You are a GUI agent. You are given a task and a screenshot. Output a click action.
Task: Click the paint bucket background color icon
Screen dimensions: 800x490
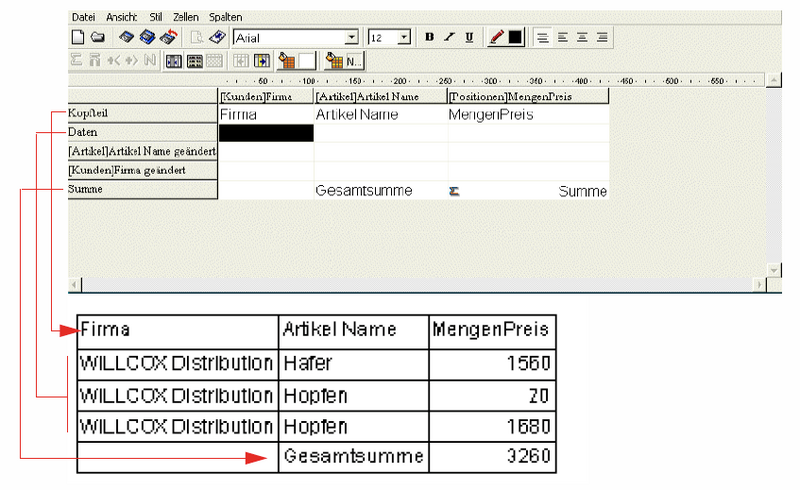coord(287,60)
